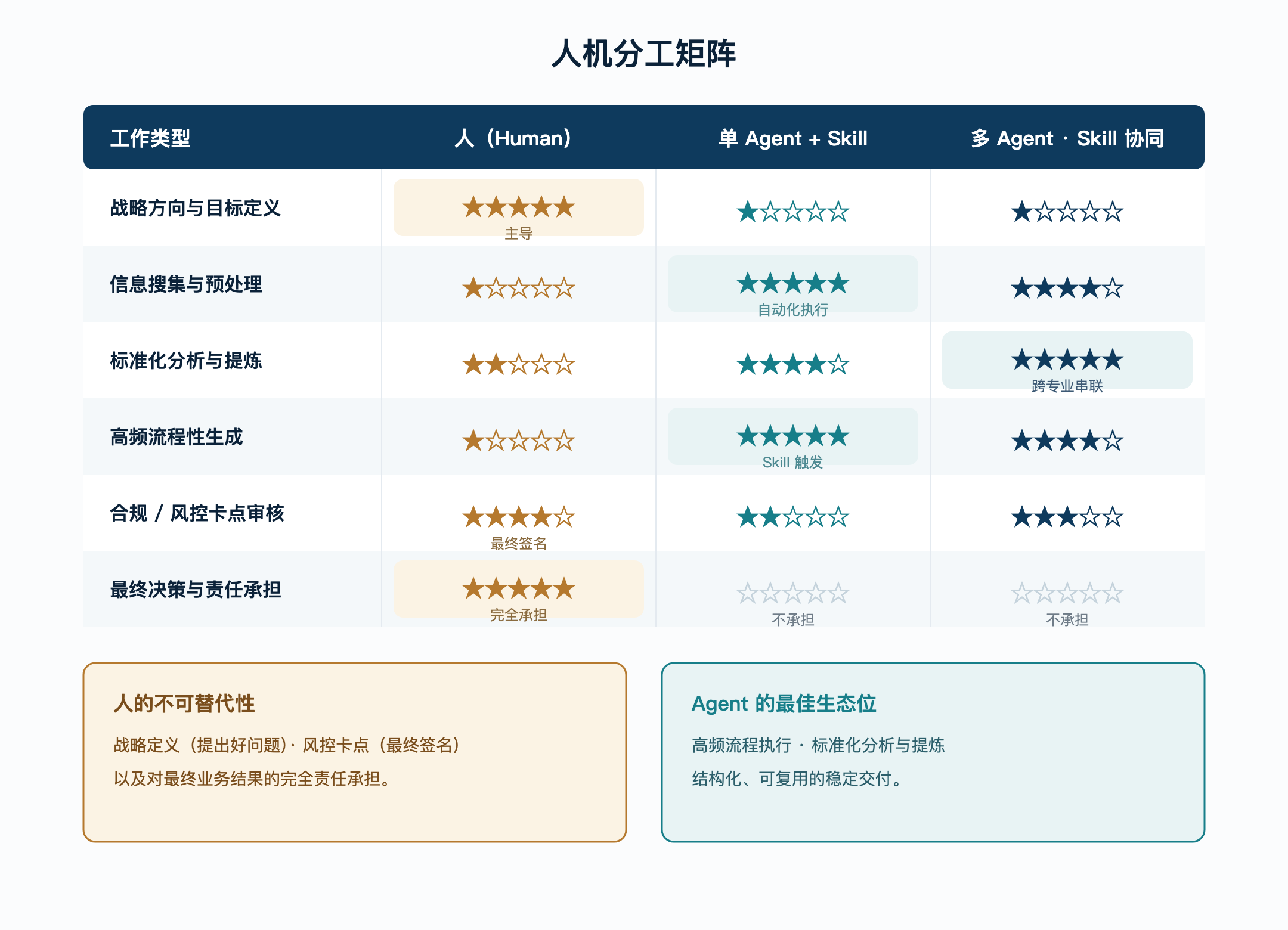Click the 高频流程性生成 row label

tap(177, 436)
